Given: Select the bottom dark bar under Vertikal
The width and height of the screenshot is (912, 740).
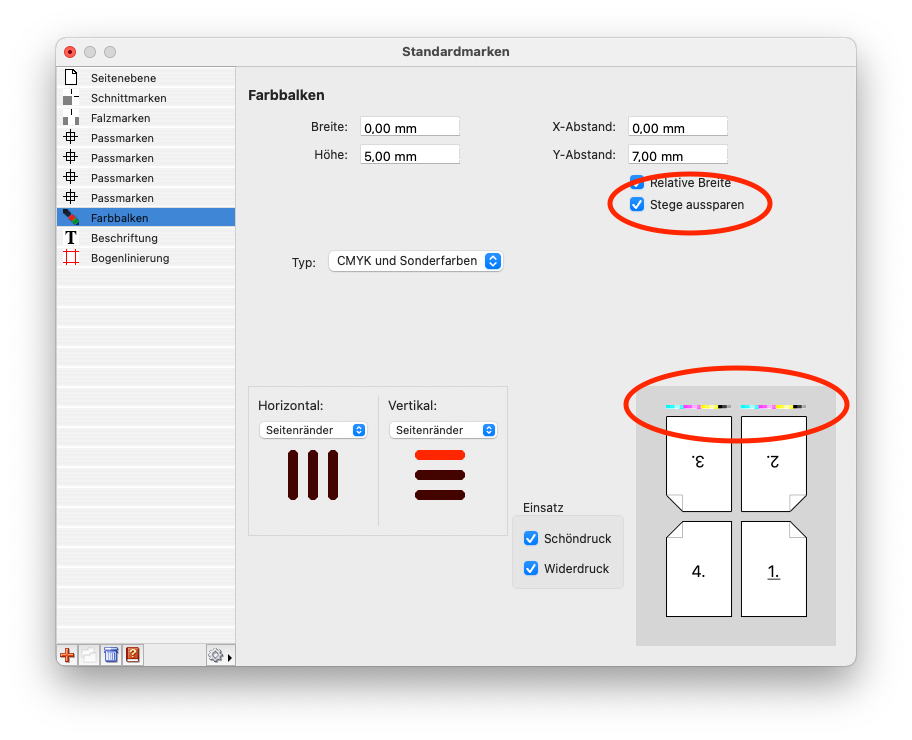Looking at the screenshot, I should (440, 495).
